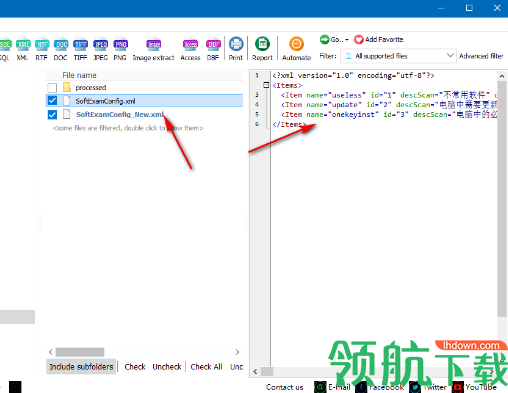Viewport: 508px width, 393px height.
Task: Select Access conversion icon
Action: 190,48
